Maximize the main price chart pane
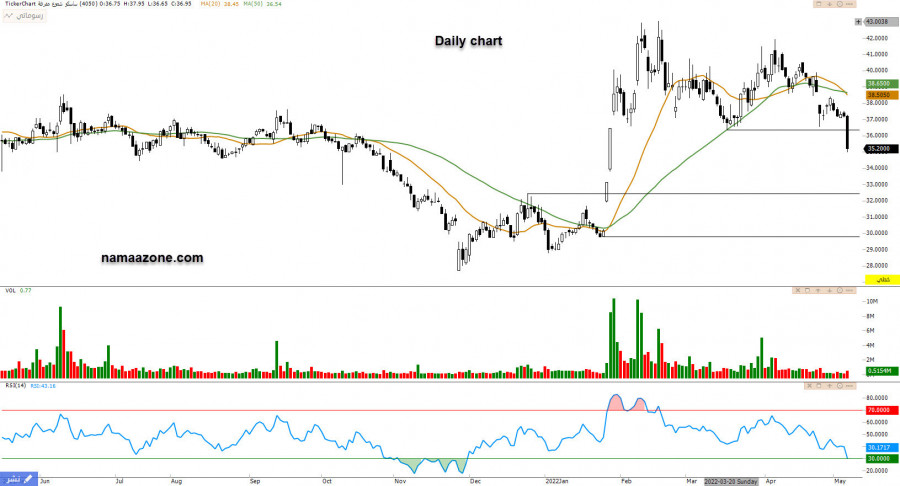This screenshot has width=900, height=486. coord(819,5)
